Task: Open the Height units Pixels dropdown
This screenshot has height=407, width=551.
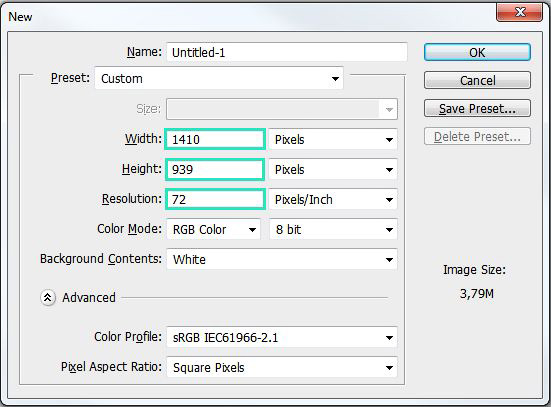Action: (333, 170)
